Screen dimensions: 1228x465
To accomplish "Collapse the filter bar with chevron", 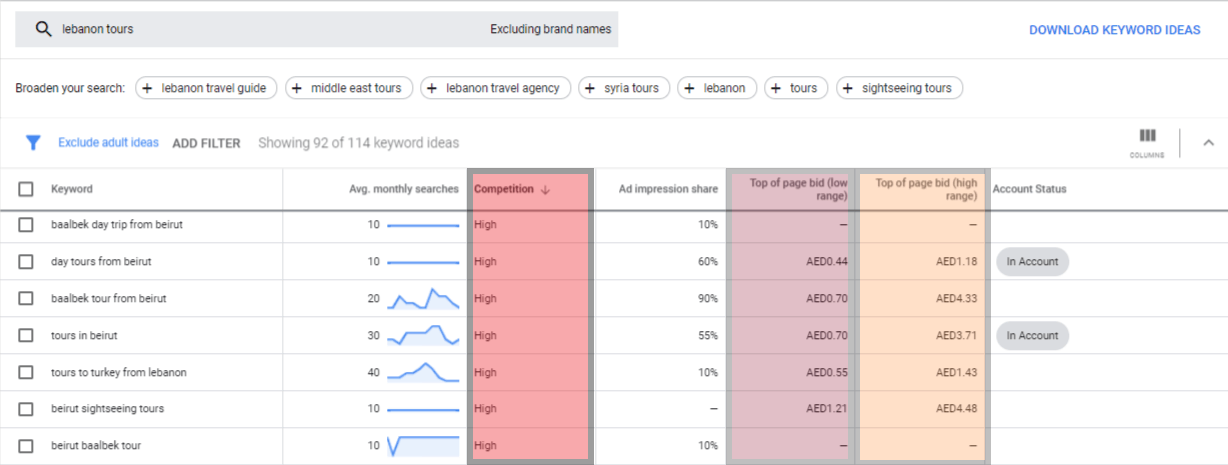I will (1208, 143).
